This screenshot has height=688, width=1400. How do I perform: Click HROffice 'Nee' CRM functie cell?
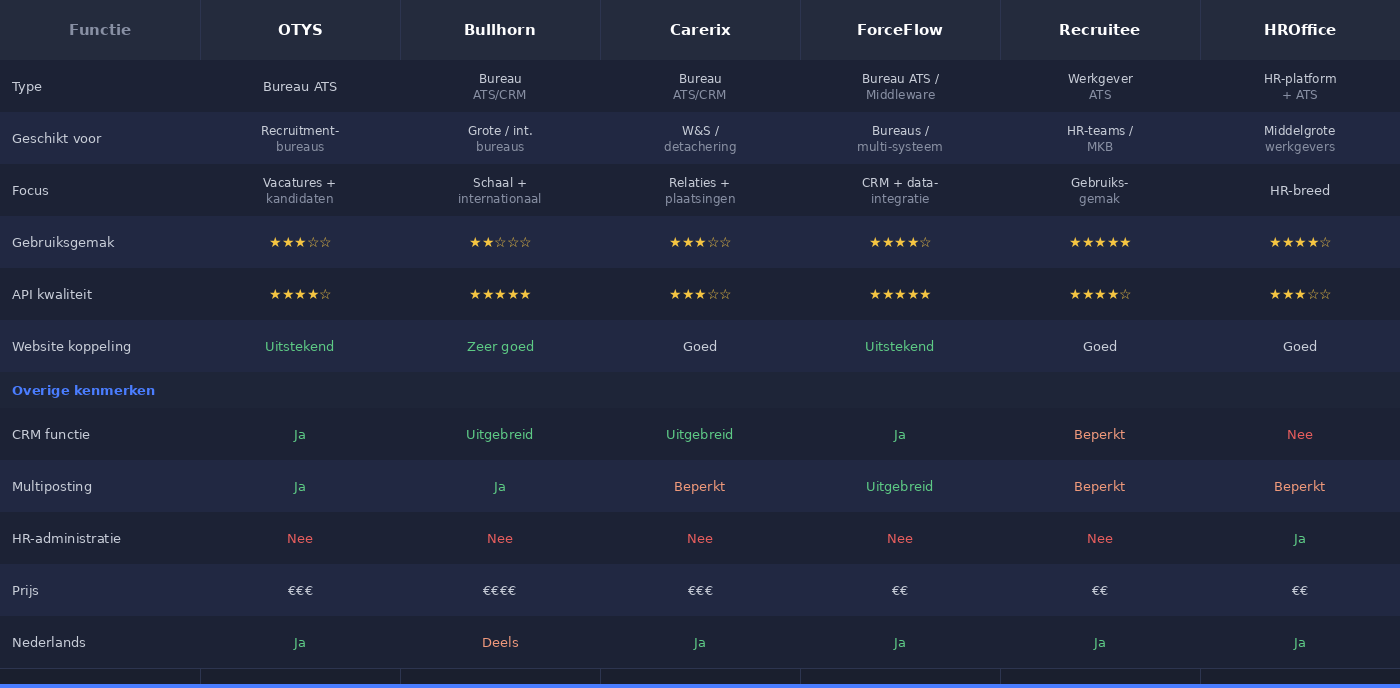[1300, 435]
